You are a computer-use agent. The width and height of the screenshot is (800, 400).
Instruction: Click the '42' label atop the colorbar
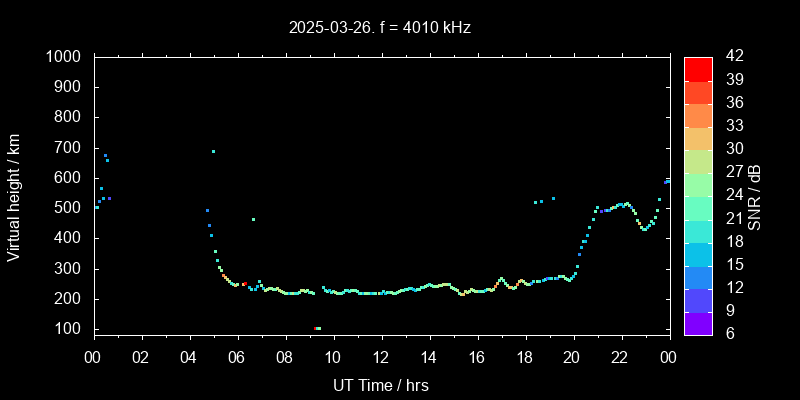[x=731, y=57]
